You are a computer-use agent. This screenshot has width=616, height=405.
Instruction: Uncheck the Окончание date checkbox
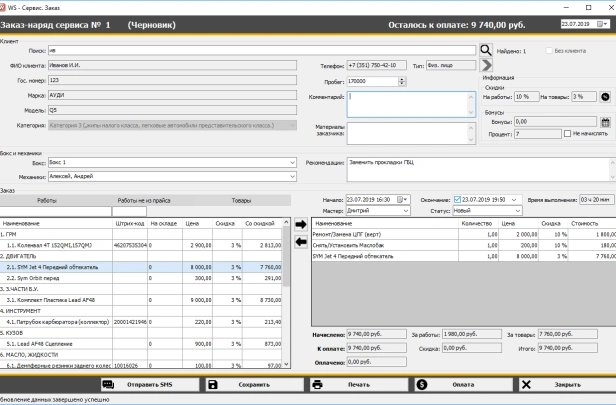pyautogui.click(x=457, y=199)
